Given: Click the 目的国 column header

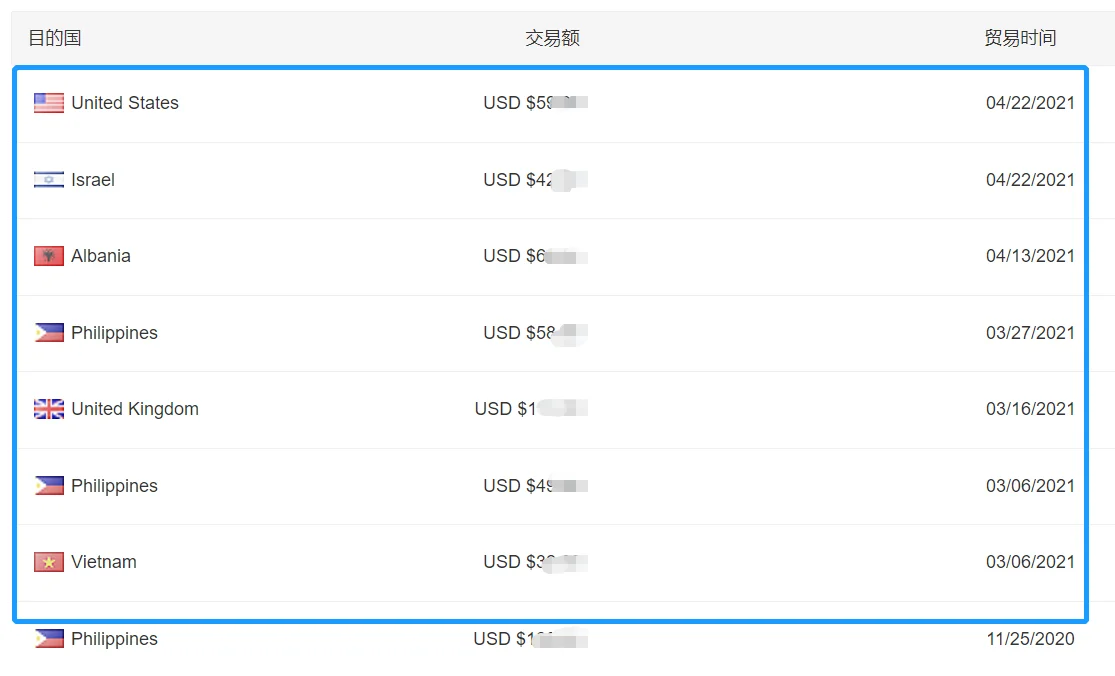Looking at the screenshot, I should point(55,38).
